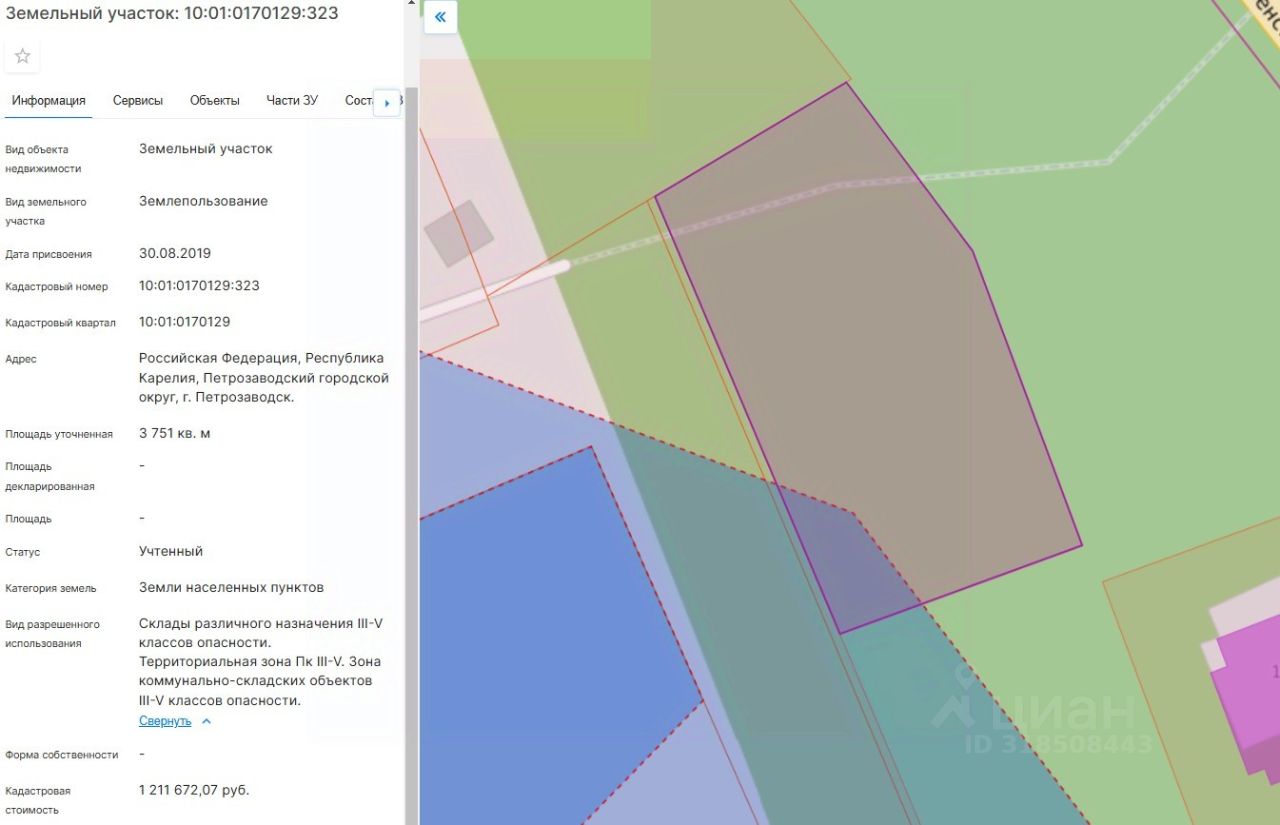The width and height of the screenshot is (1280, 825).
Task: Click the label Площадь уточненная
Action: click(x=58, y=435)
